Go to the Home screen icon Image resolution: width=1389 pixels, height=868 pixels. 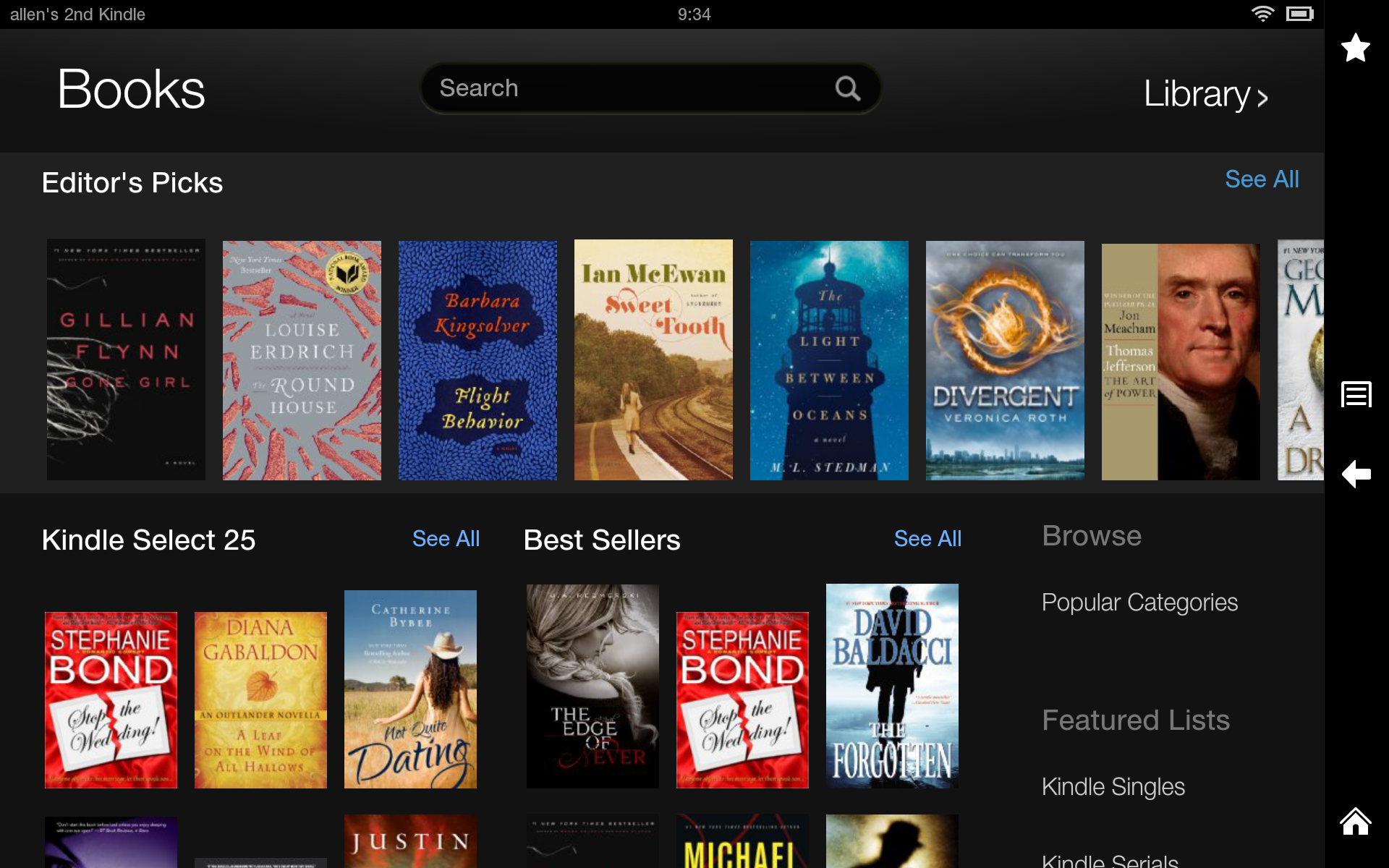[x=1355, y=821]
